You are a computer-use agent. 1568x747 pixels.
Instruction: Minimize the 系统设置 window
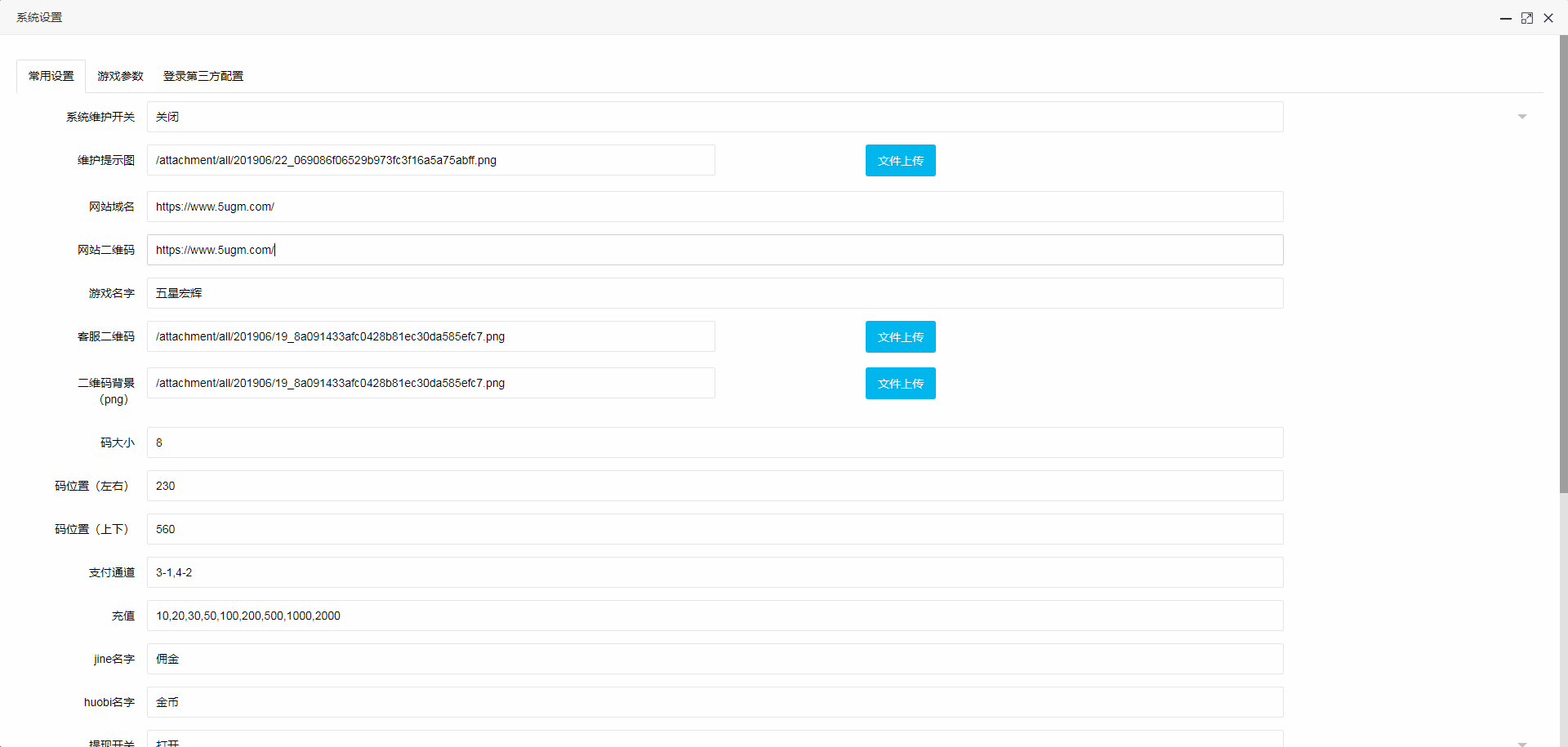(1505, 18)
